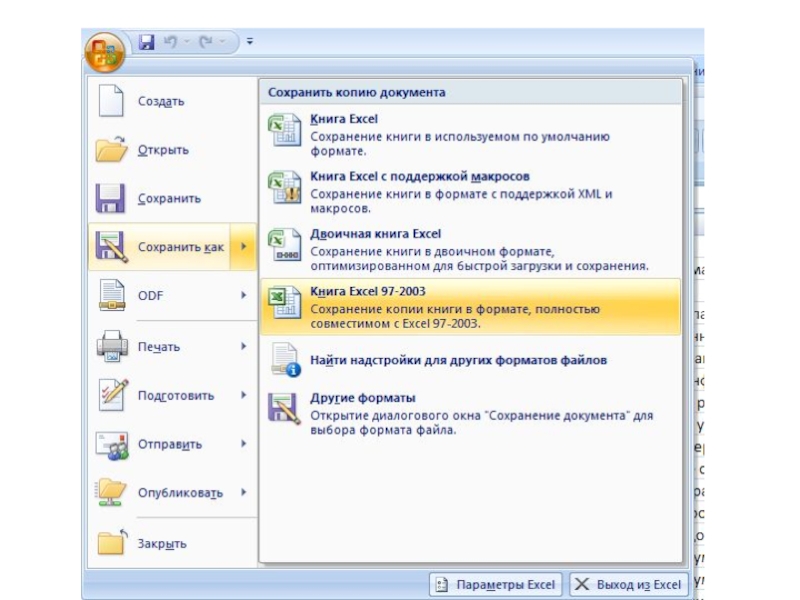Click the round Office button
Screen dimensions: 800x600
pyautogui.click(x=105, y=53)
